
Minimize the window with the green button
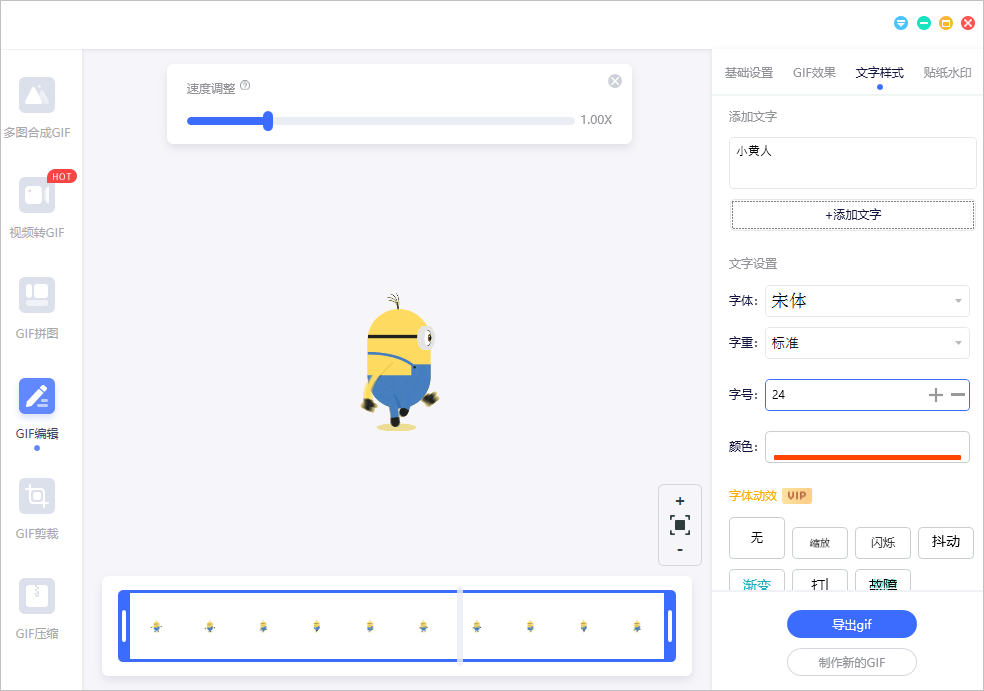coord(923,23)
